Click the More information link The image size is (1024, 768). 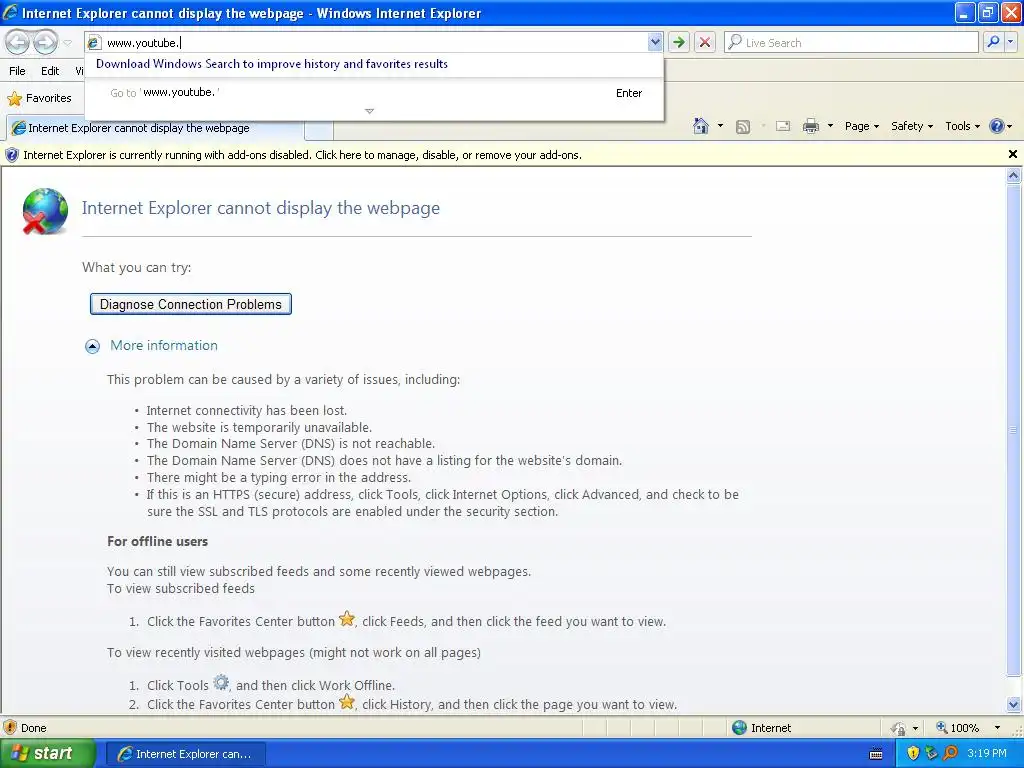coord(164,345)
